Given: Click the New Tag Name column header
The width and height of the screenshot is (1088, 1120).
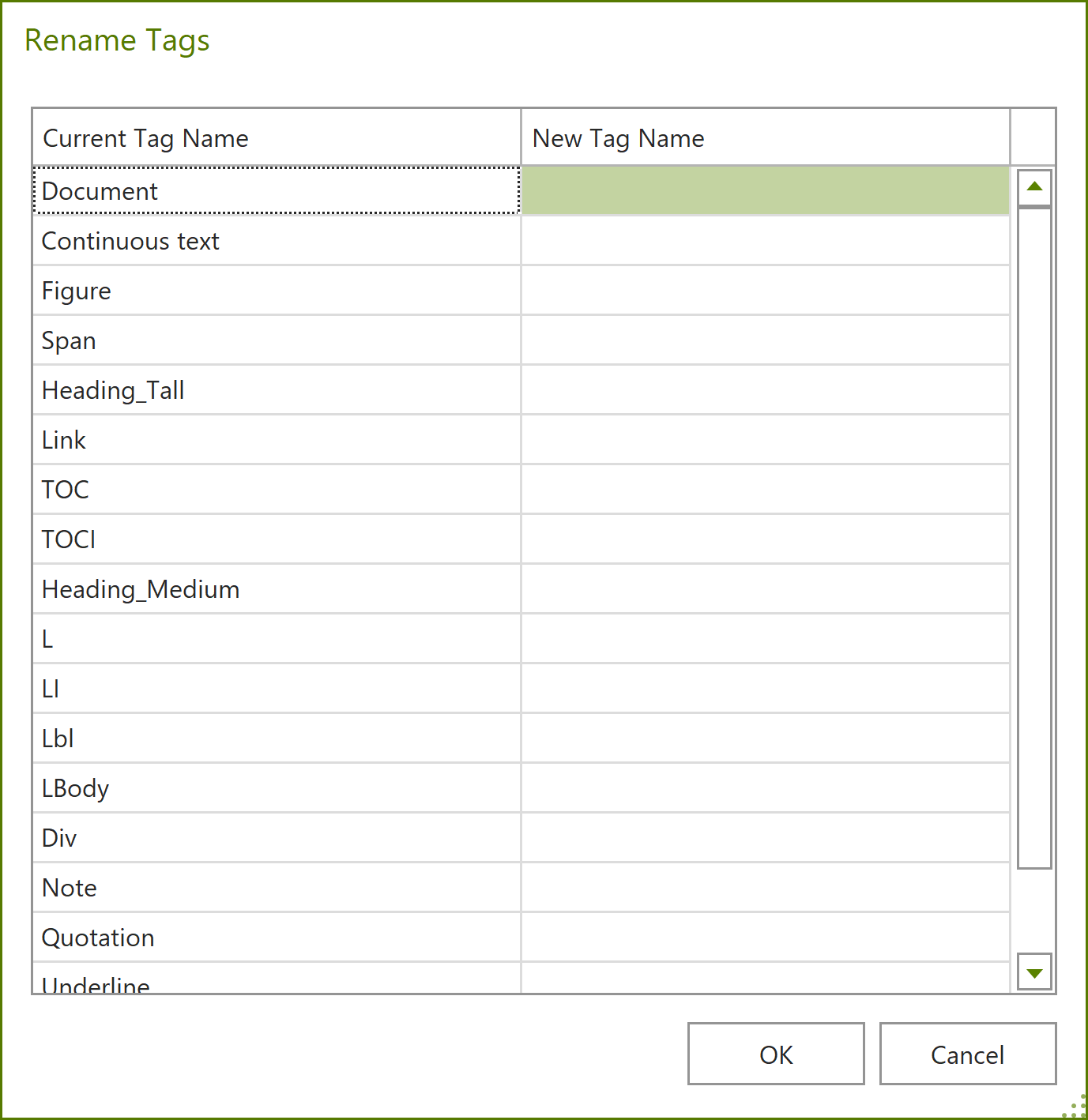Looking at the screenshot, I should click(766, 137).
